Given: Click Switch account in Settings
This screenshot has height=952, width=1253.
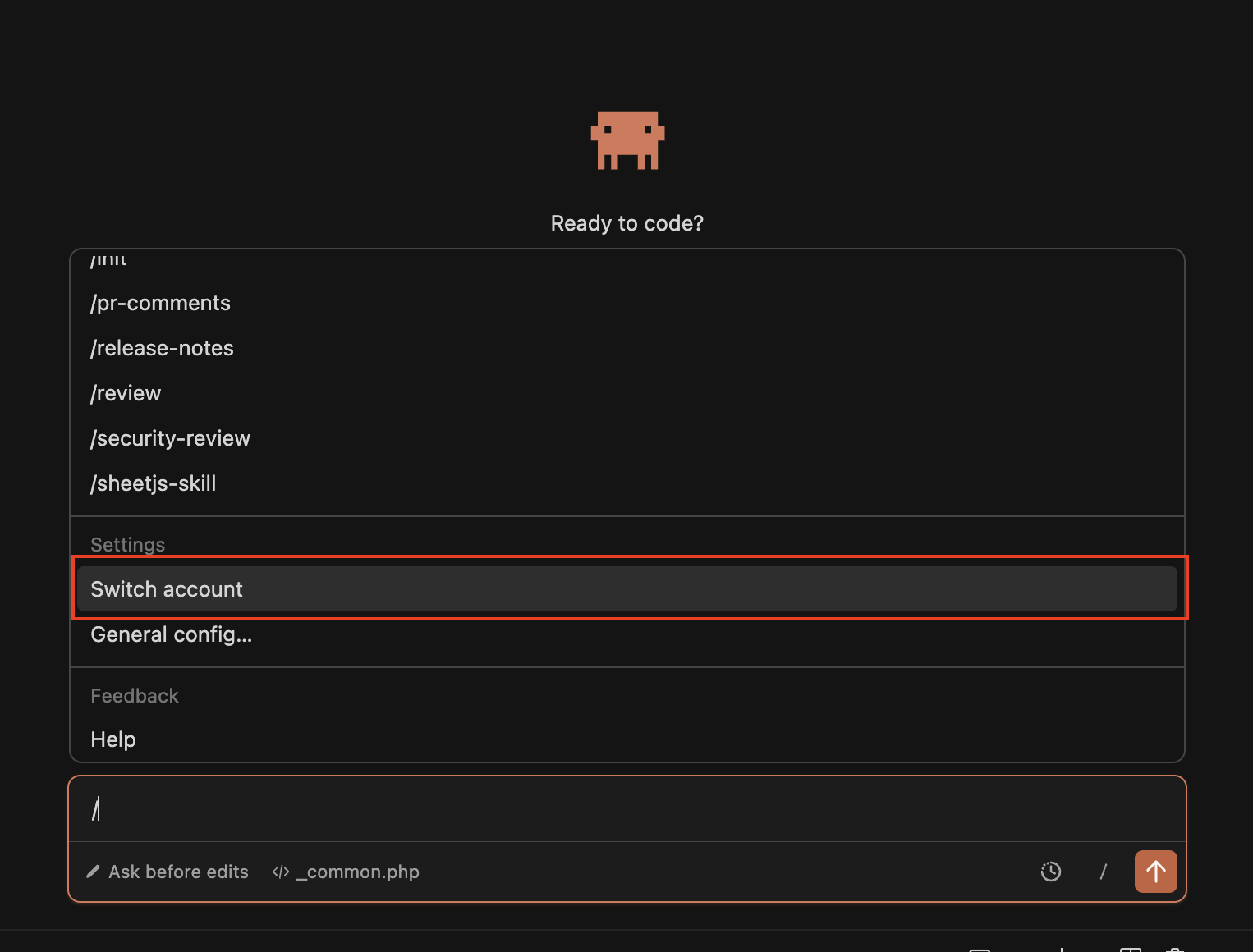Looking at the screenshot, I should click(x=627, y=589).
